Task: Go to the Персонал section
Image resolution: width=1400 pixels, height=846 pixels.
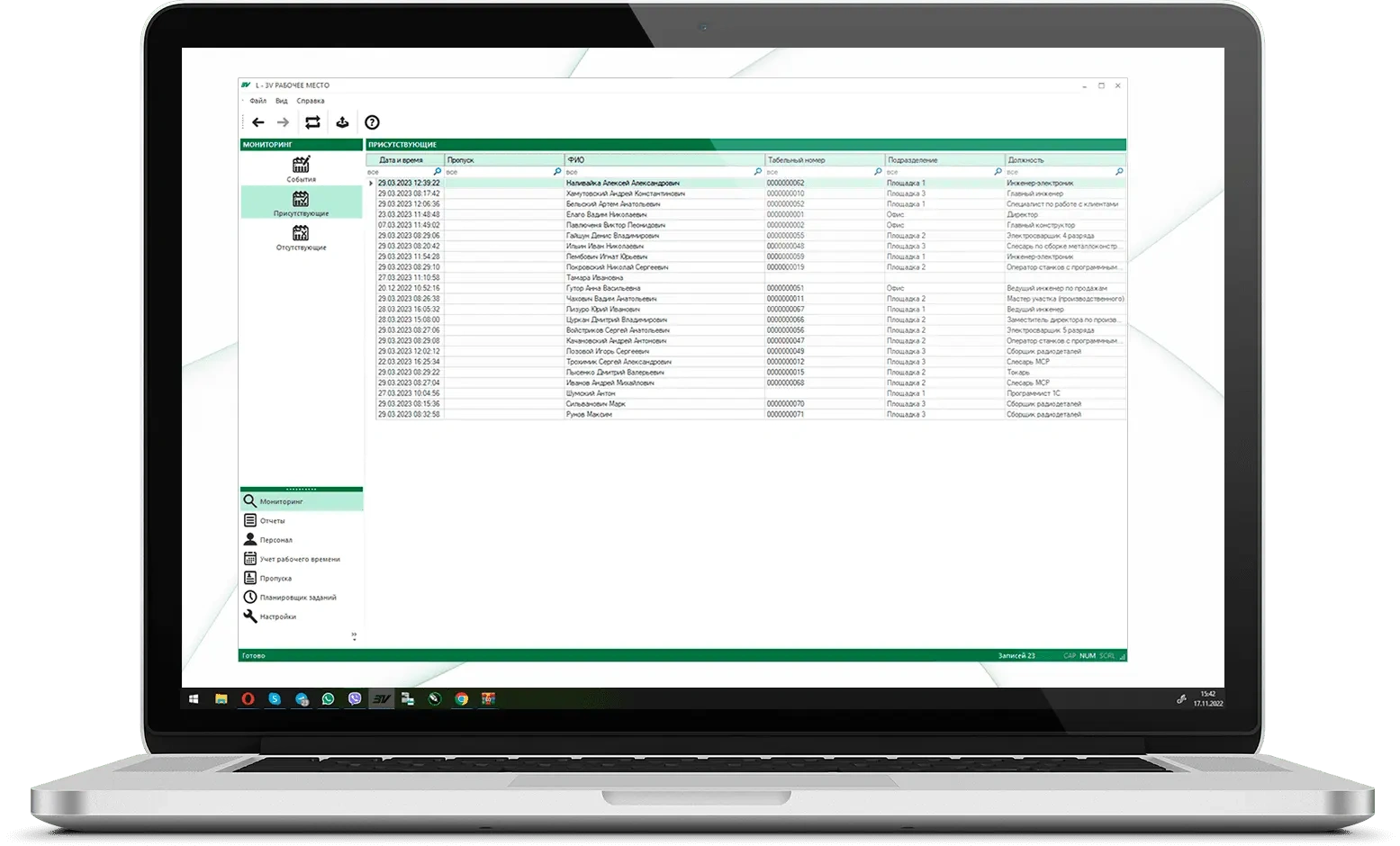Action: [275, 540]
